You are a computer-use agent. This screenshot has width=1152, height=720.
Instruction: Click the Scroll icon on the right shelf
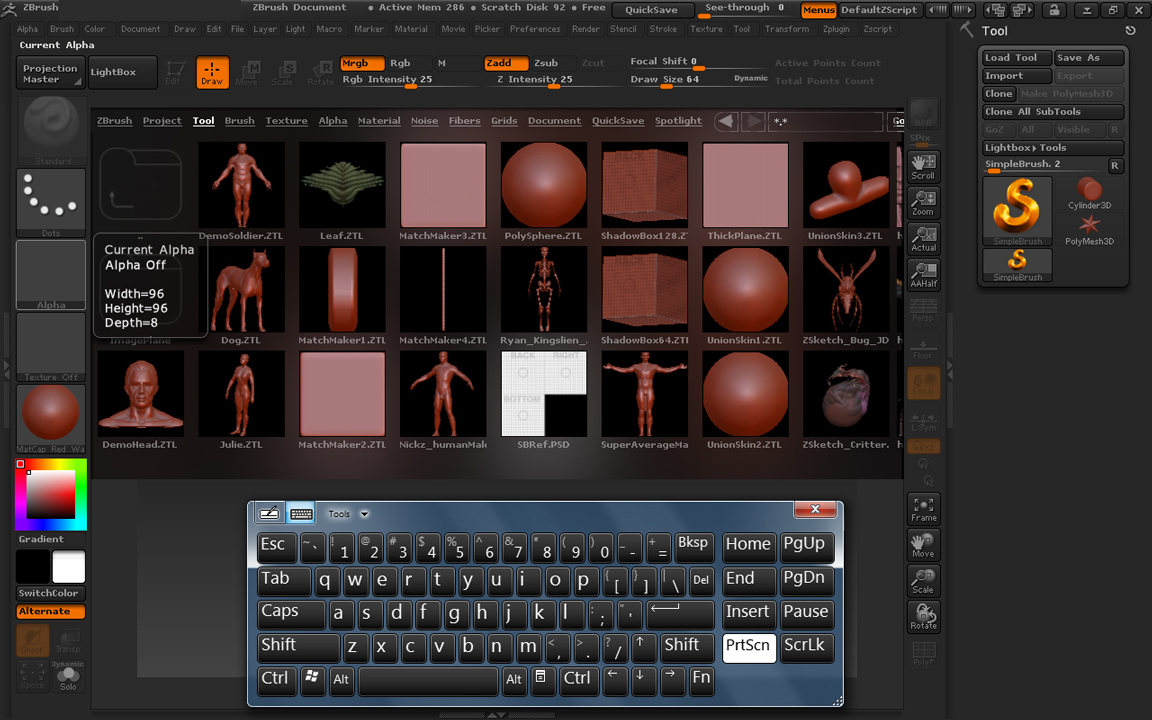click(x=922, y=166)
